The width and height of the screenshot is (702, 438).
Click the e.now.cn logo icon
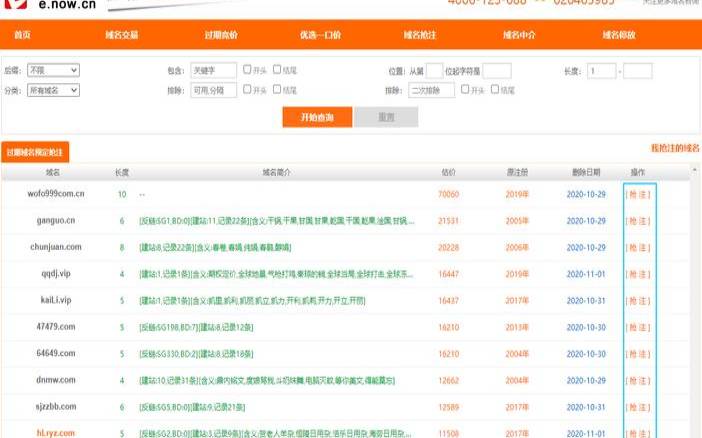[16, 4]
